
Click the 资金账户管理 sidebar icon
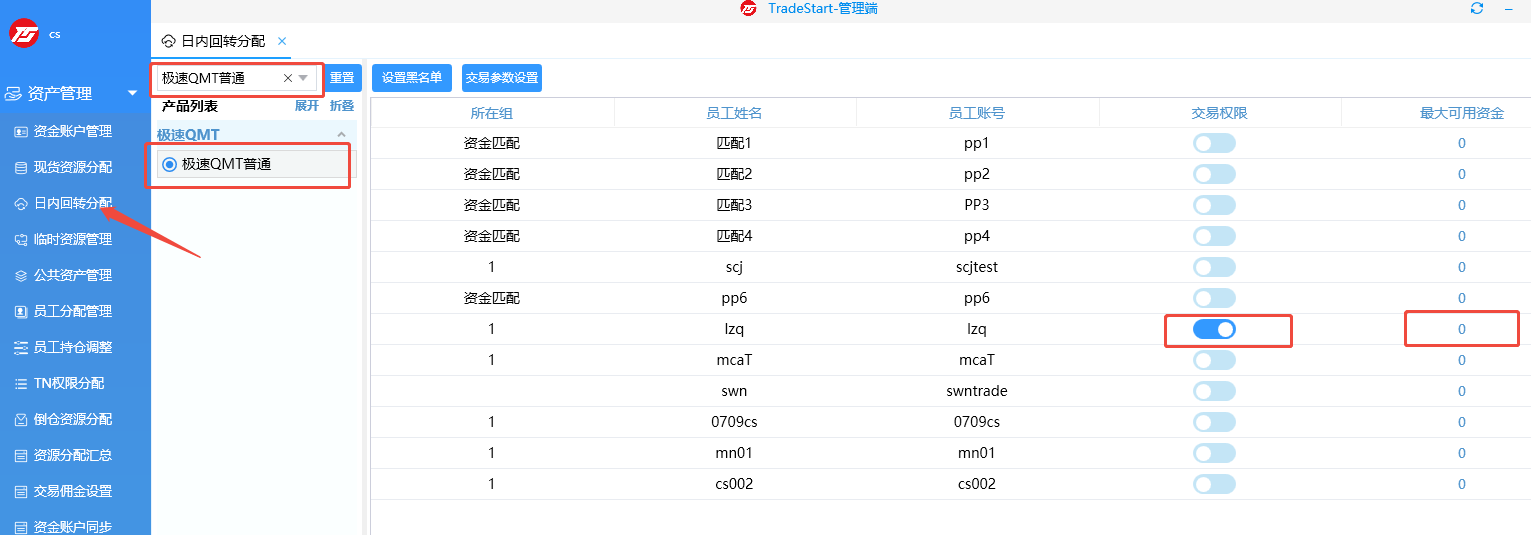21,131
